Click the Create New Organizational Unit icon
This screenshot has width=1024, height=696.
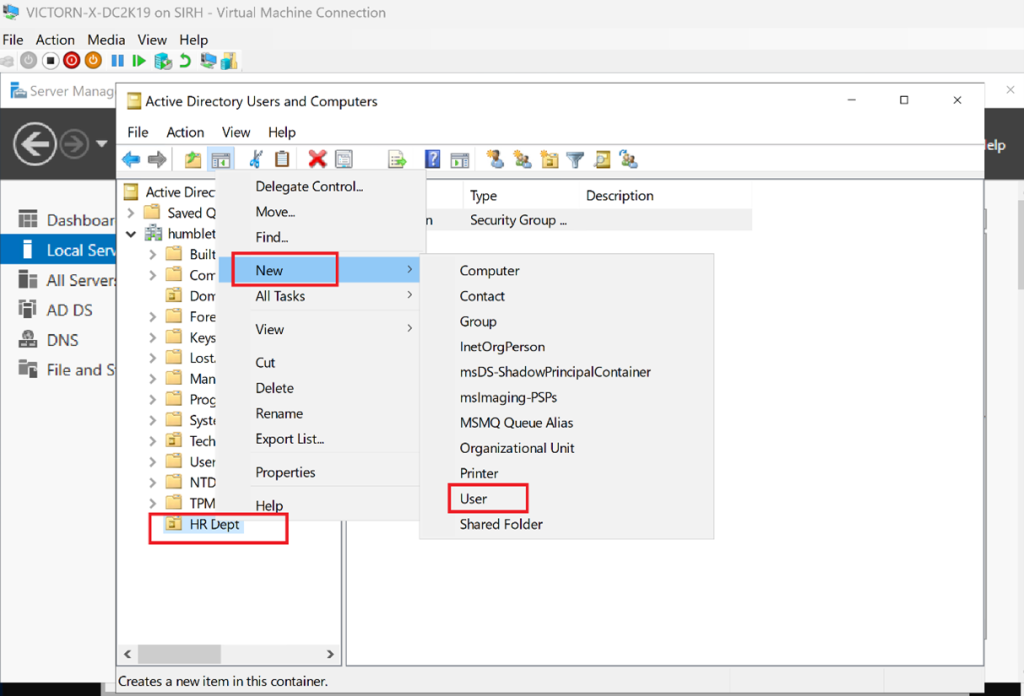tap(550, 159)
